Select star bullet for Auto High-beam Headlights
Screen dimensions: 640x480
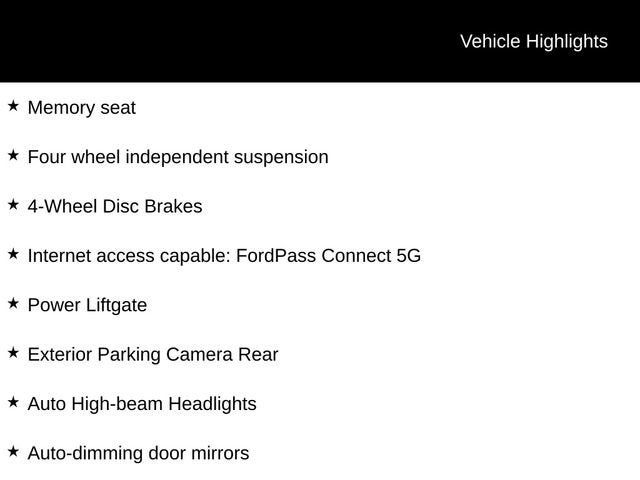[x=13, y=402]
